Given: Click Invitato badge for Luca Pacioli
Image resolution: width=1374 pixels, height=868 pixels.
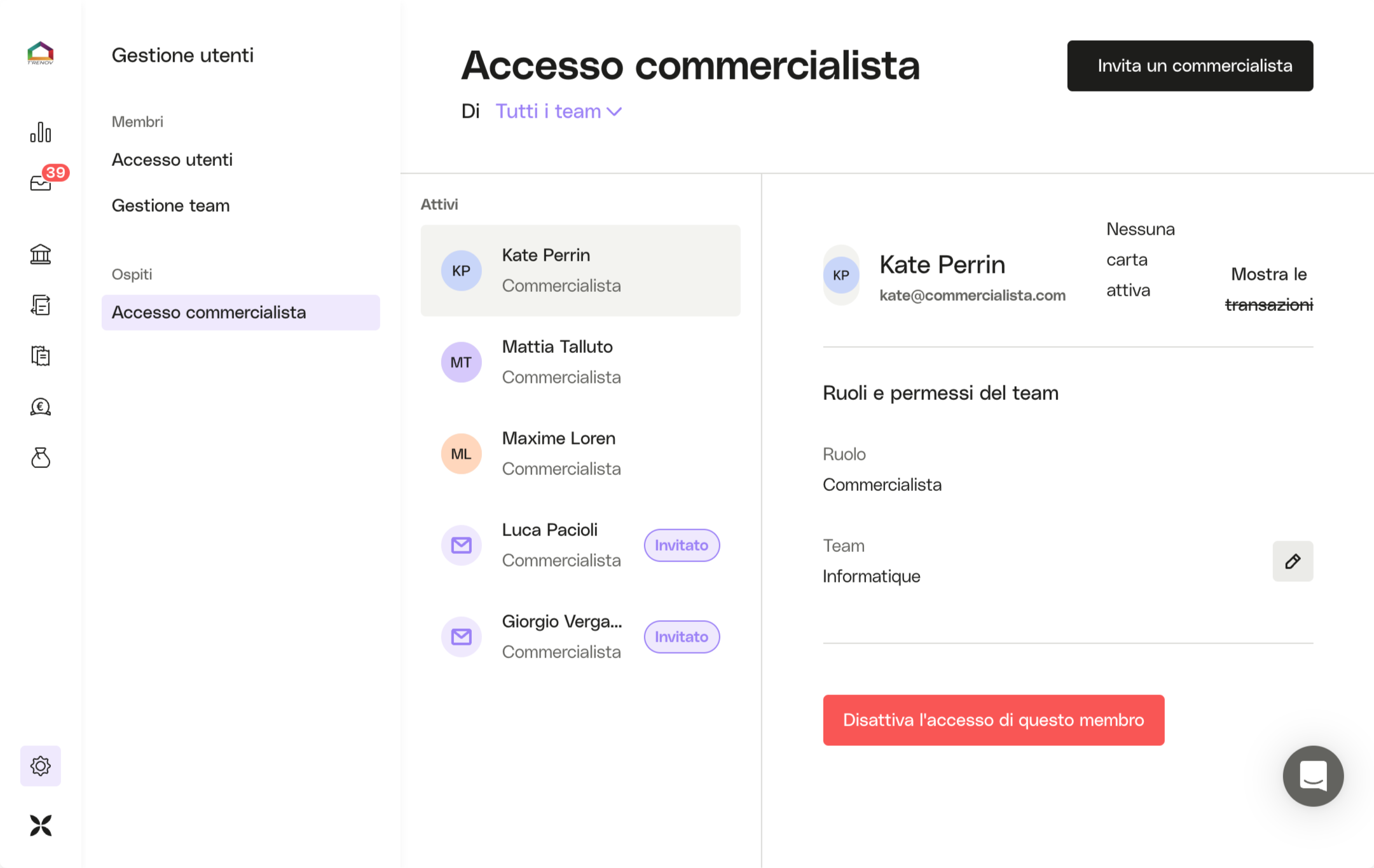Looking at the screenshot, I should (681, 545).
